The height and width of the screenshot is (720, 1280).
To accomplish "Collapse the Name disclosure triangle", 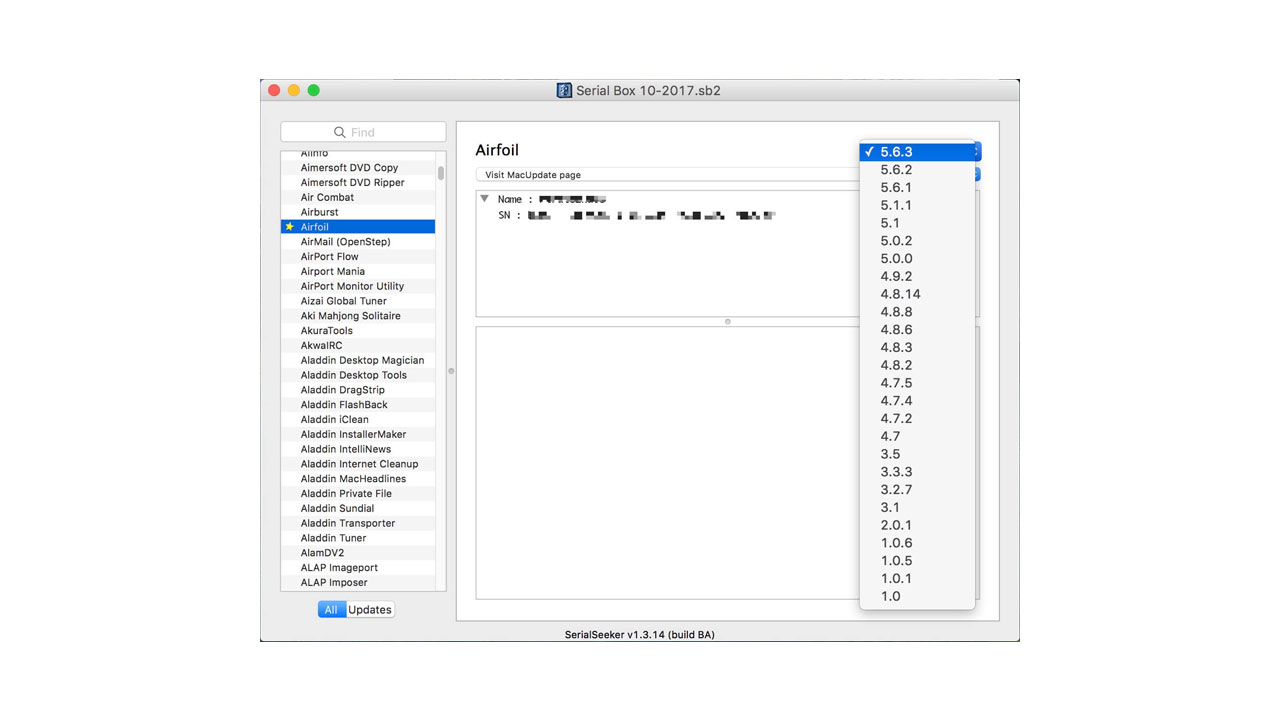I will 485,199.
